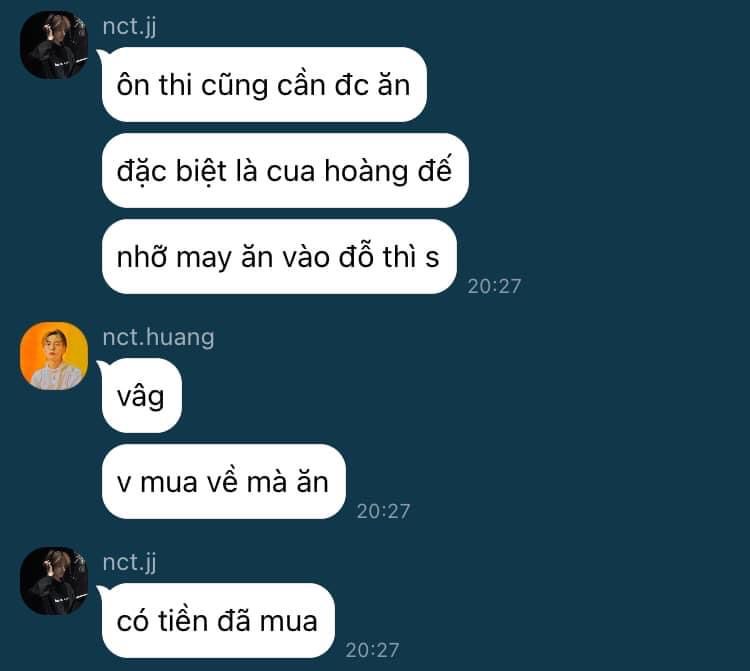Click the nct.jj username above 'ôn thi'
This screenshot has height=671, width=750.
pyautogui.click(x=130, y=26)
